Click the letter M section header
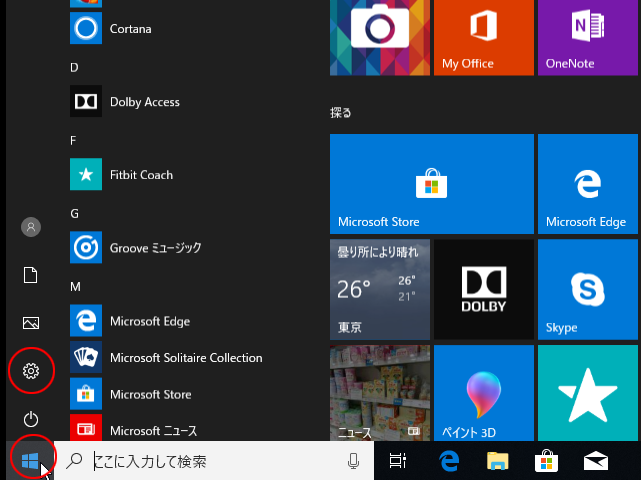Image resolution: width=641 pixels, height=480 pixels. 75,286
